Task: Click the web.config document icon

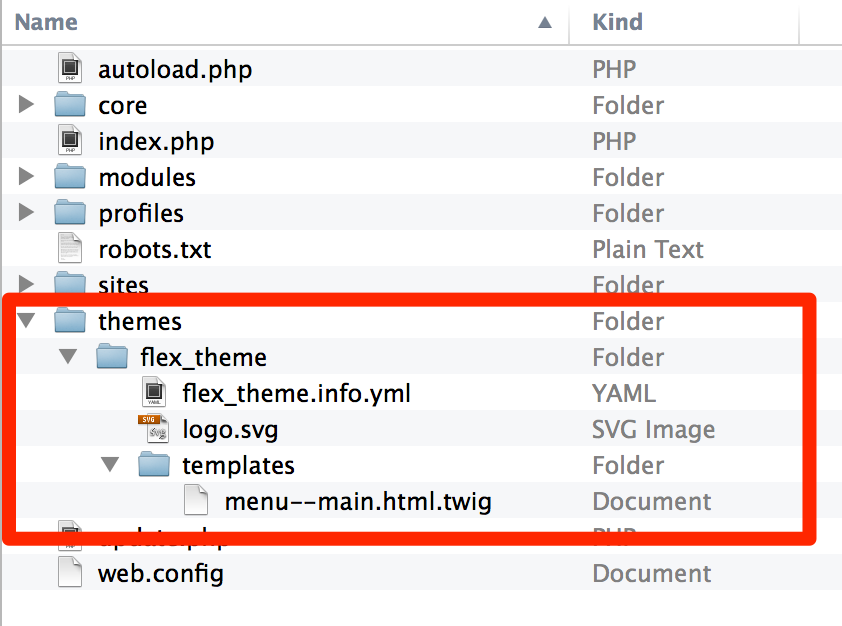Action: 70,572
